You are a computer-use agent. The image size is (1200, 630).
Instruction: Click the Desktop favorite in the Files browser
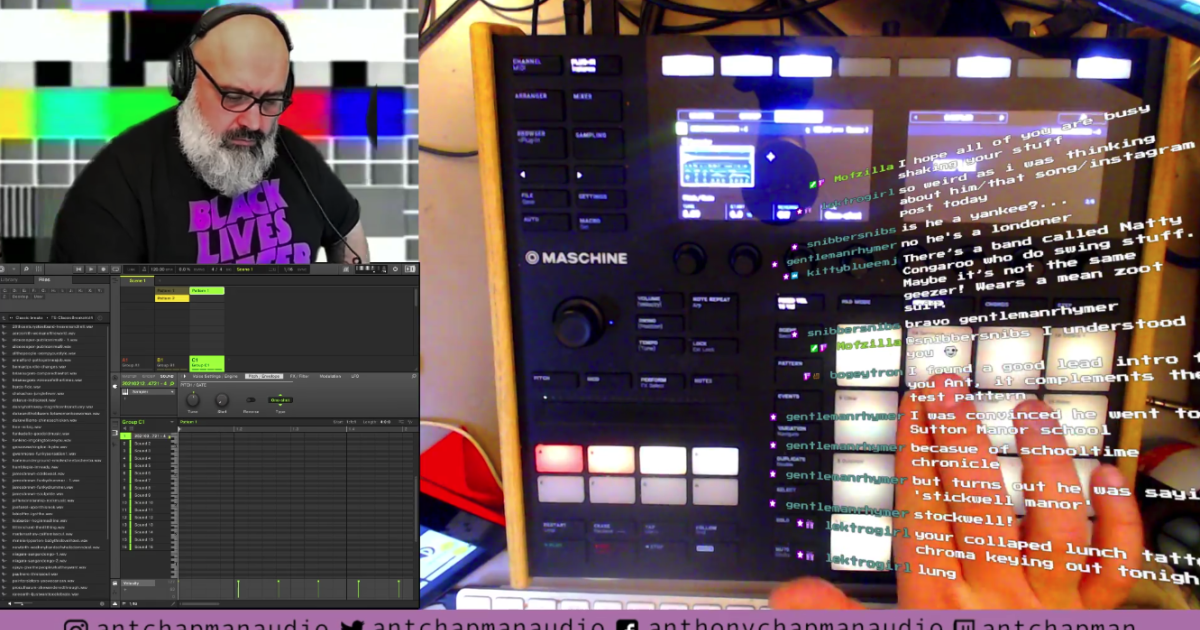coord(20,297)
